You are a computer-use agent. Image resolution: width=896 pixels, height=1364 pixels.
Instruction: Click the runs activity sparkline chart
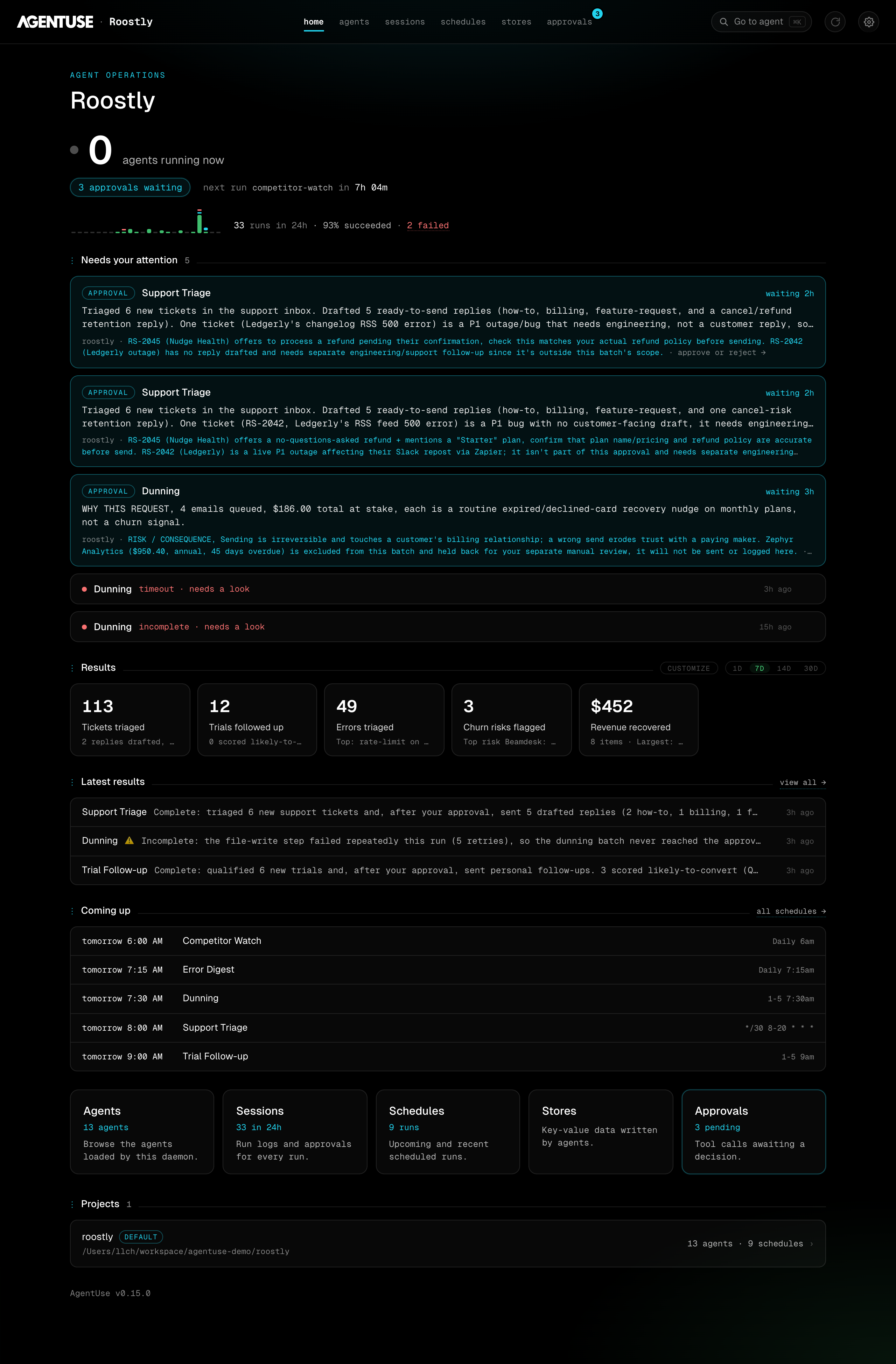click(146, 221)
